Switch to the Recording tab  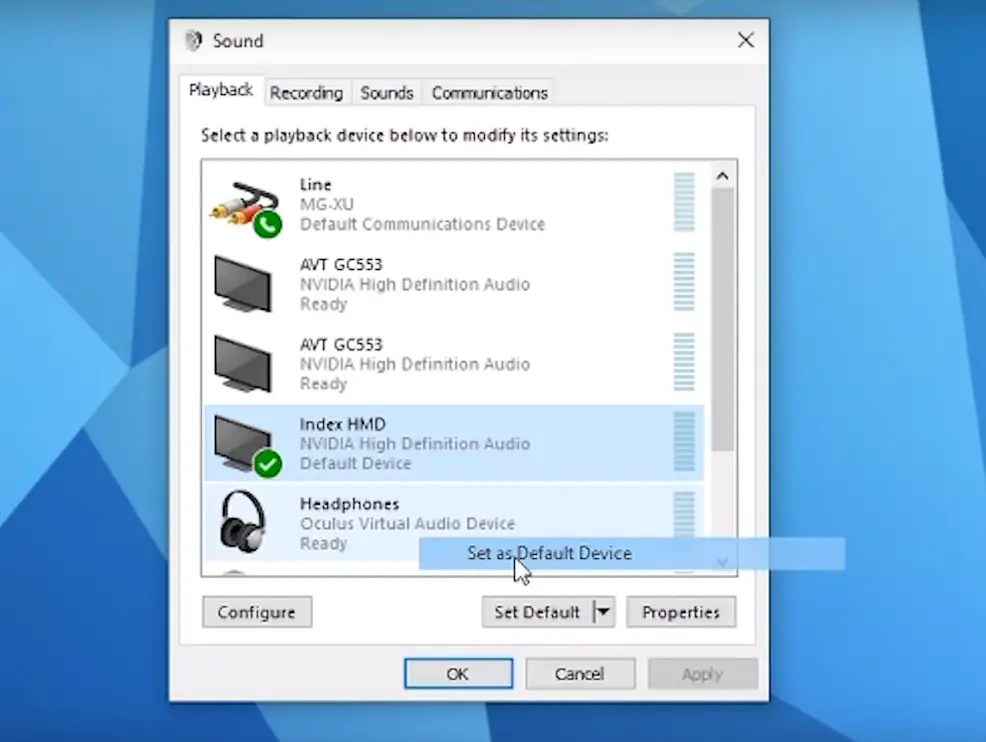click(307, 93)
